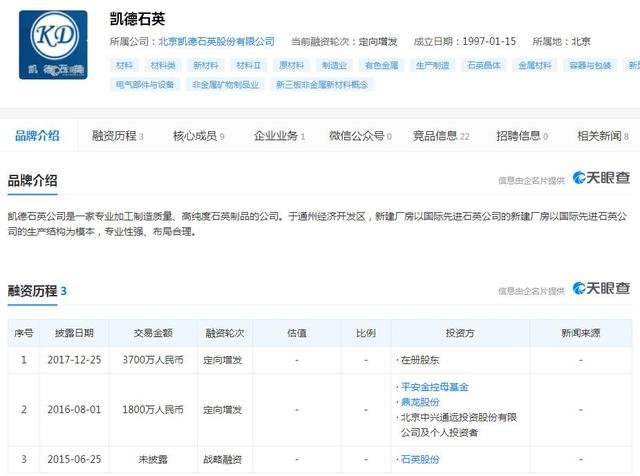Select the 材料 tag

point(124,65)
